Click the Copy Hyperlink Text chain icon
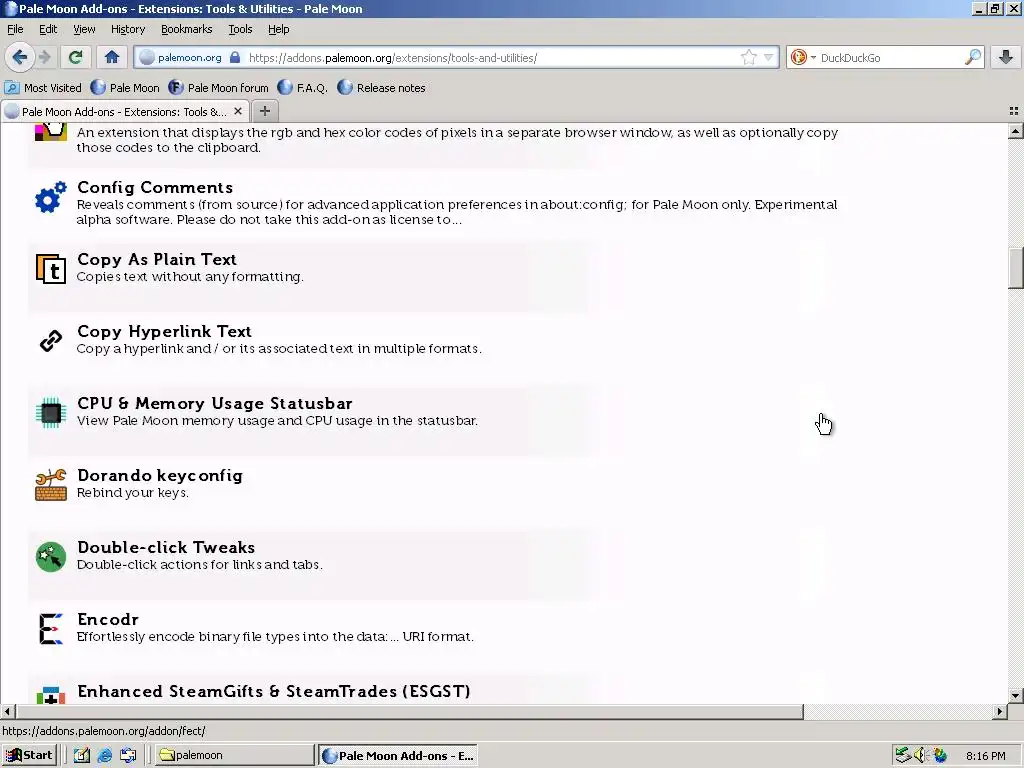The height and width of the screenshot is (768, 1024). pyautogui.click(x=51, y=340)
